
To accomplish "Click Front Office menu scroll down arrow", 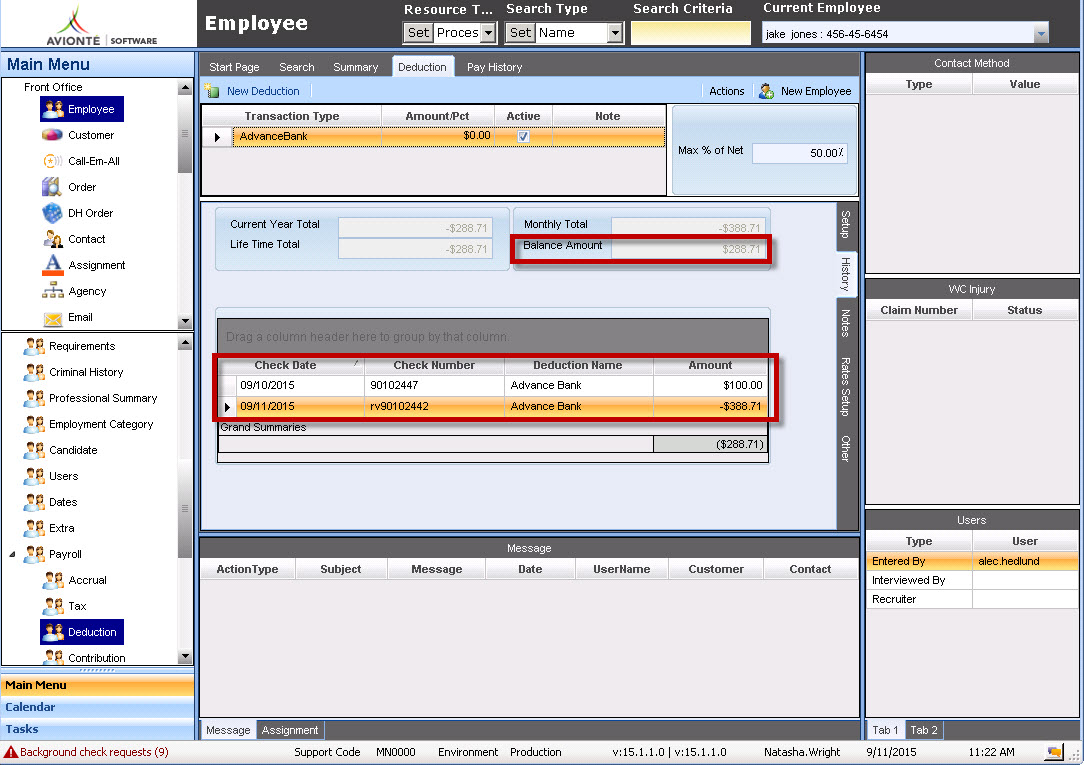I will coord(185,321).
